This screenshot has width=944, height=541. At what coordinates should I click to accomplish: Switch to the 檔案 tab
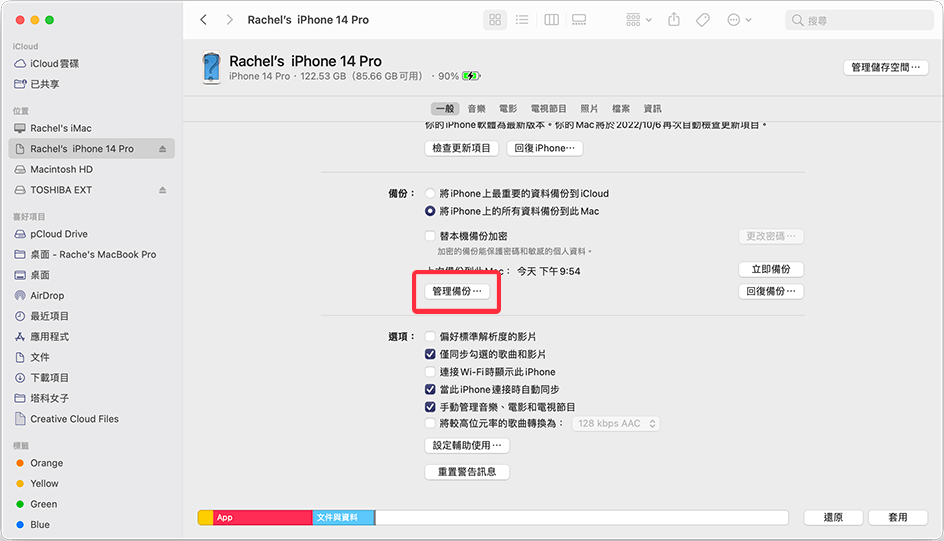pyautogui.click(x=621, y=108)
